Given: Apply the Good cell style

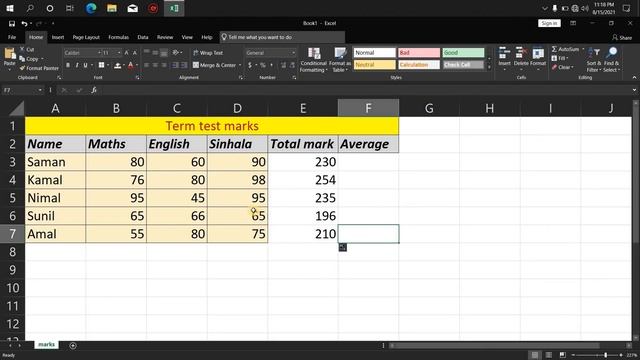Looking at the screenshot, I should pyautogui.click(x=463, y=53).
